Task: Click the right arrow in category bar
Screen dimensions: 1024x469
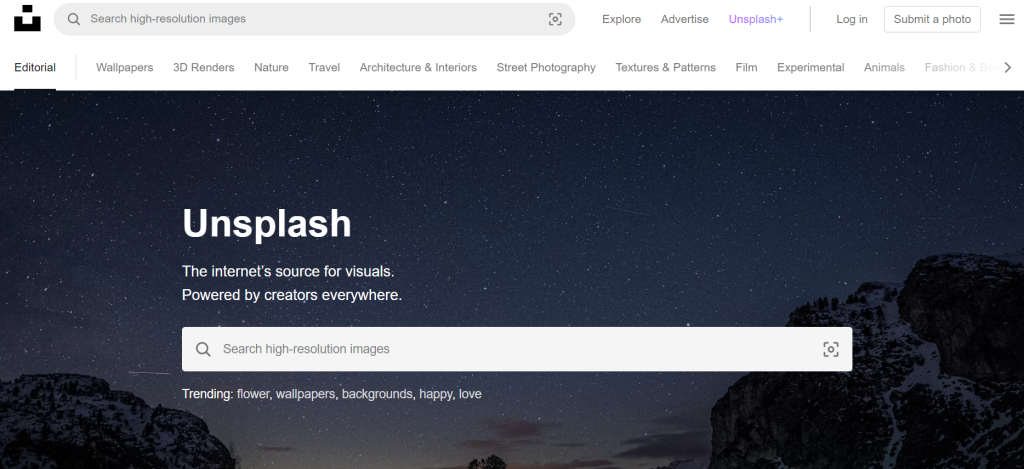Action: coord(1008,67)
